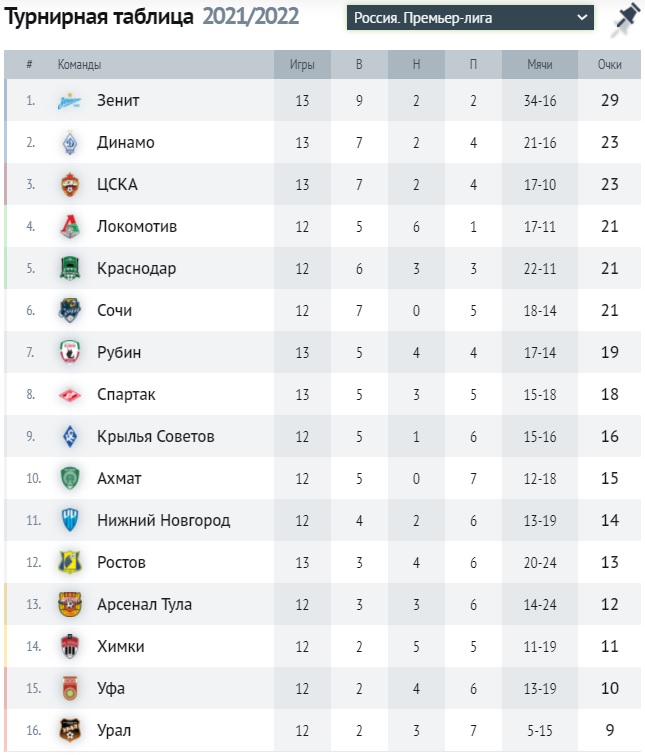This screenshot has width=645, height=755.
Task: Select the Крылья Советов team name
Action: tap(155, 437)
